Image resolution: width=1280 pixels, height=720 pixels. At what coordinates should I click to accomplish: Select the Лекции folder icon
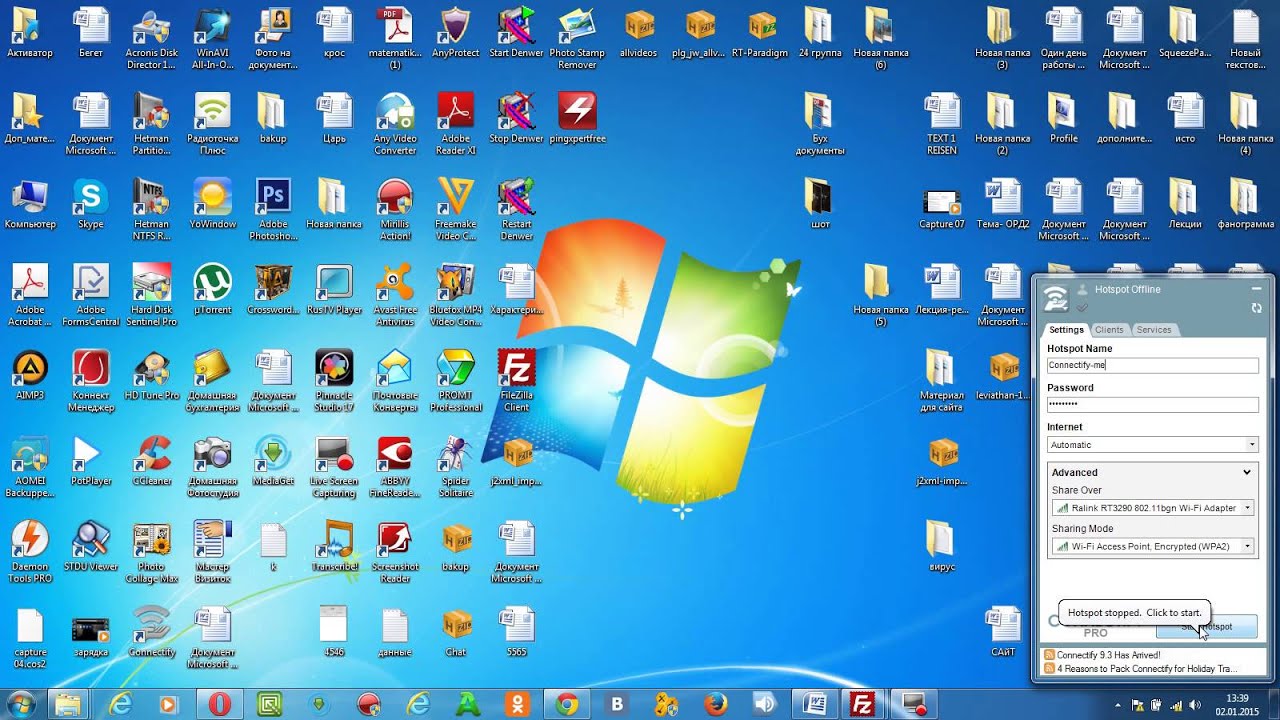[1185, 204]
